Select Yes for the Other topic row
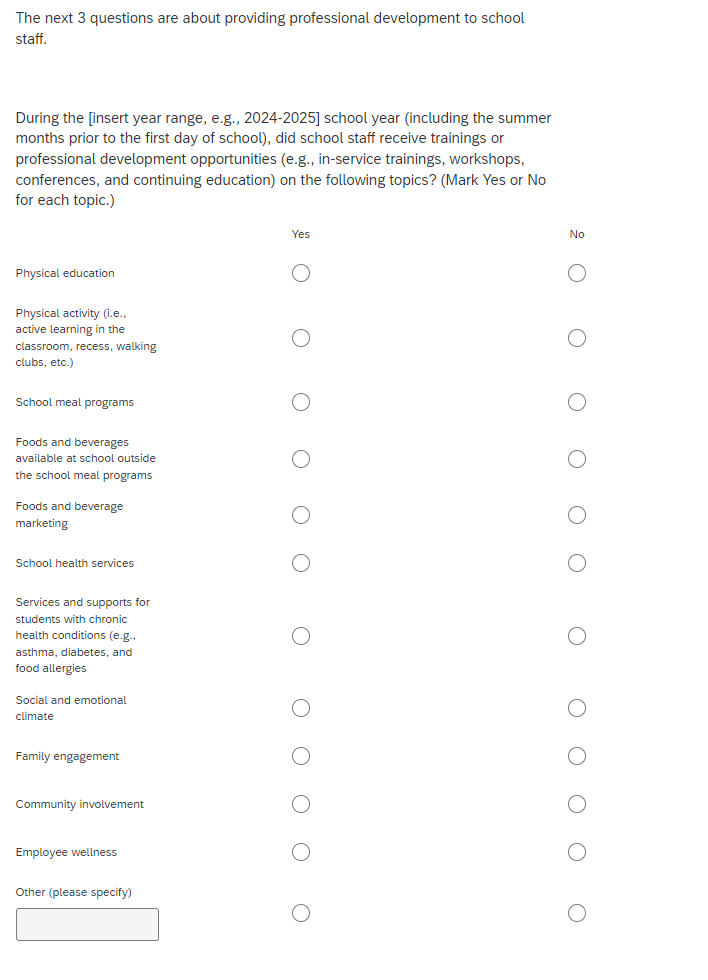Image resolution: width=708 pixels, height=980 pixels. [301, 912]
